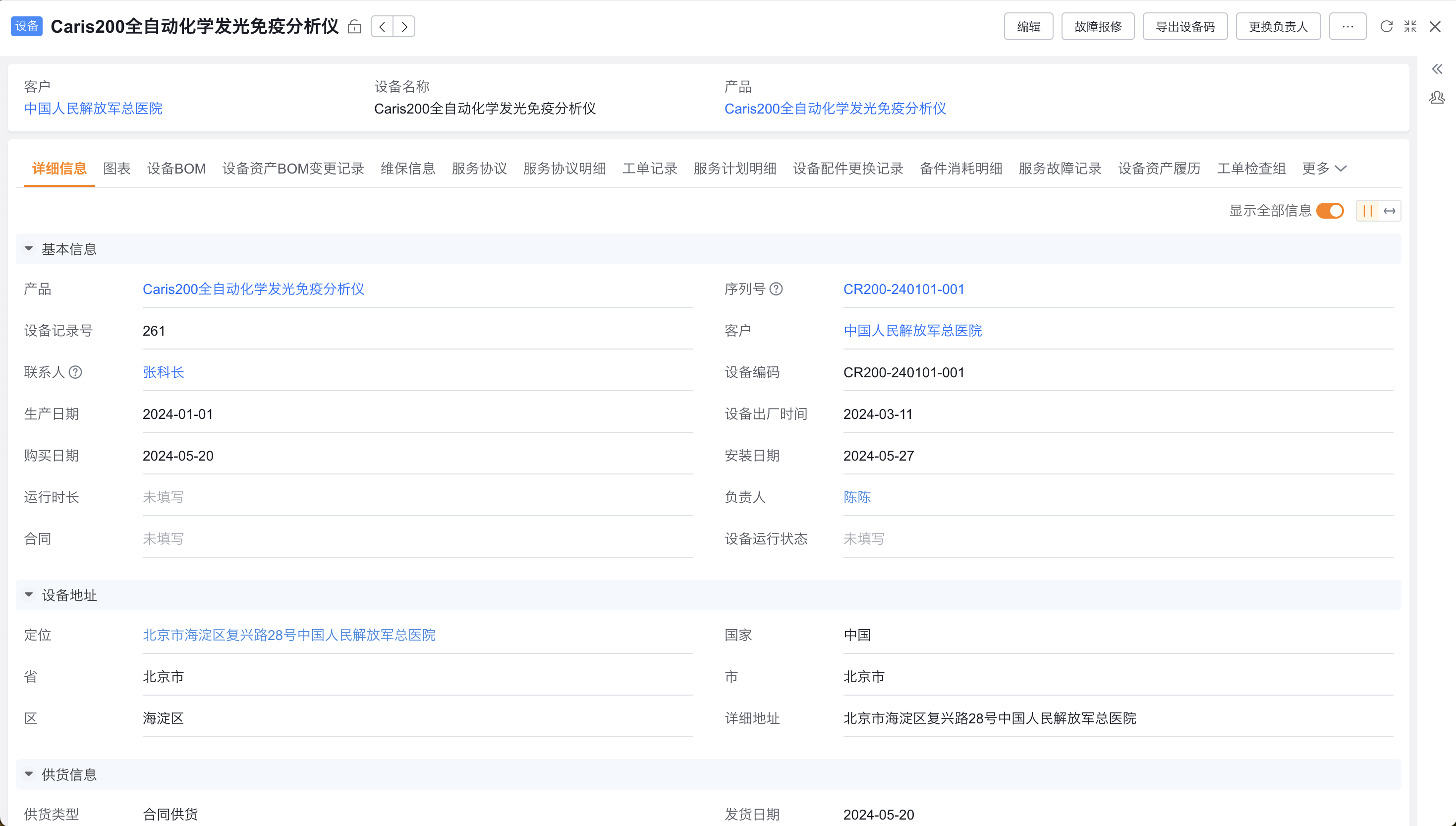Go to 工单记录 tab
This screenshot has width=1456, height=826.
[x=650, y=169]
